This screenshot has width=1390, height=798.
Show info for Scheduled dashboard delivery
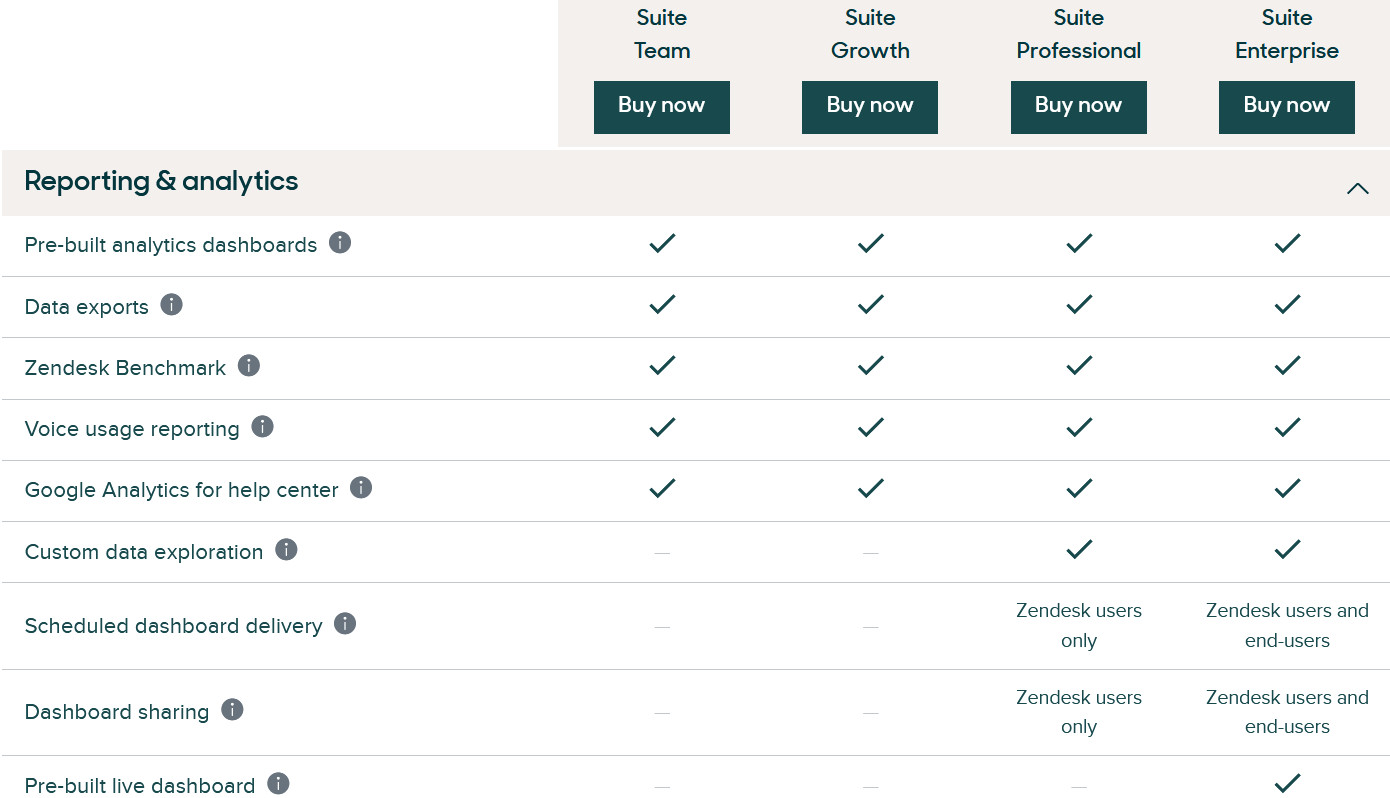[x=345, y=624]
